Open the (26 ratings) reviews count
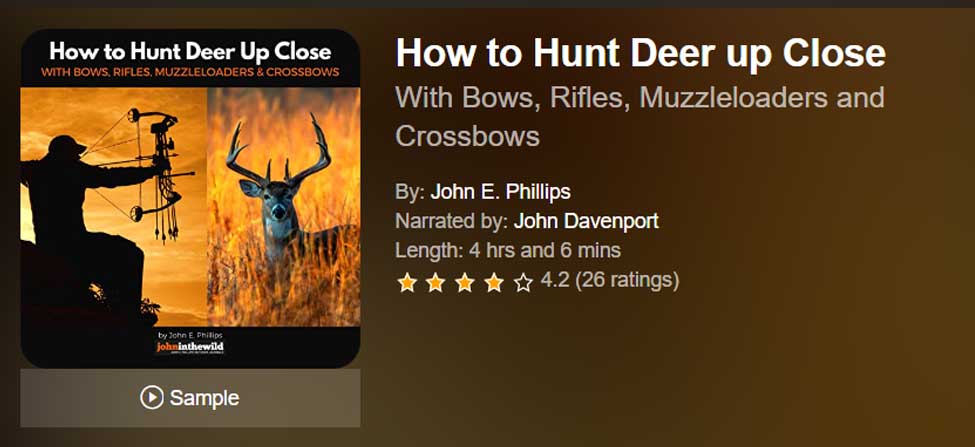The image size is (975, 447). pos(627,280)
